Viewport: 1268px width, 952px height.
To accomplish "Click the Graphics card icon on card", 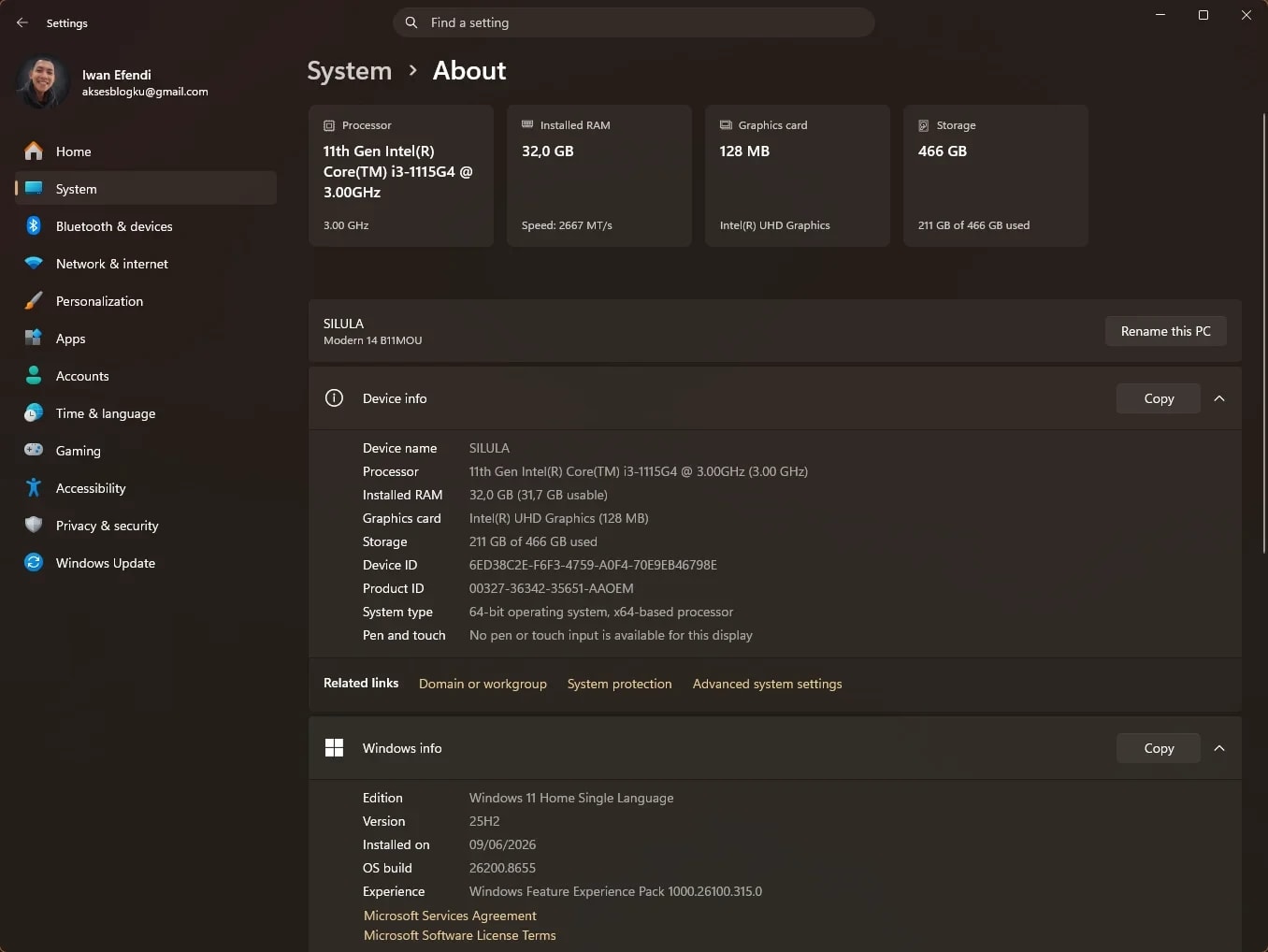I will point(726,124).
